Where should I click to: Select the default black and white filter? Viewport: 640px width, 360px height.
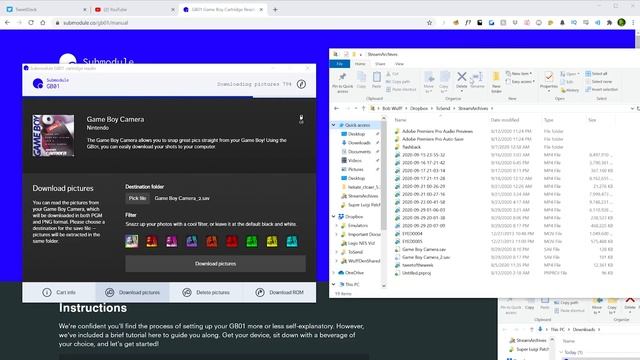click(131, 241)
